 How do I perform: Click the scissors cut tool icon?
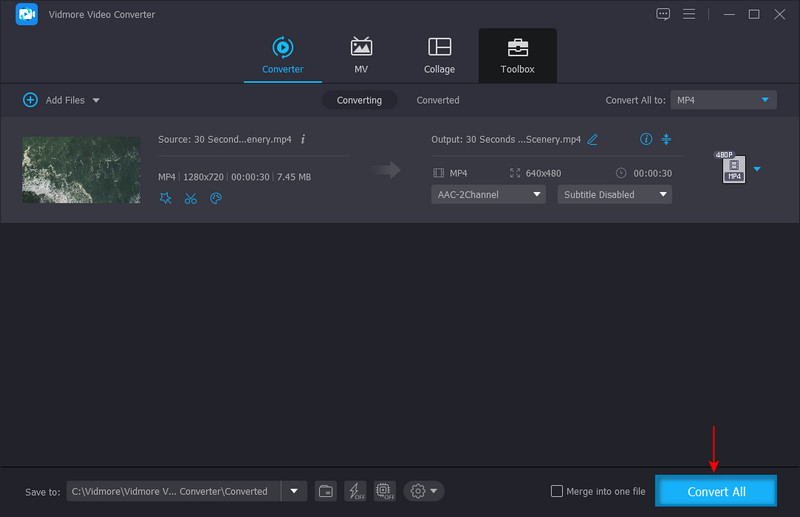(x=191, y=198)
